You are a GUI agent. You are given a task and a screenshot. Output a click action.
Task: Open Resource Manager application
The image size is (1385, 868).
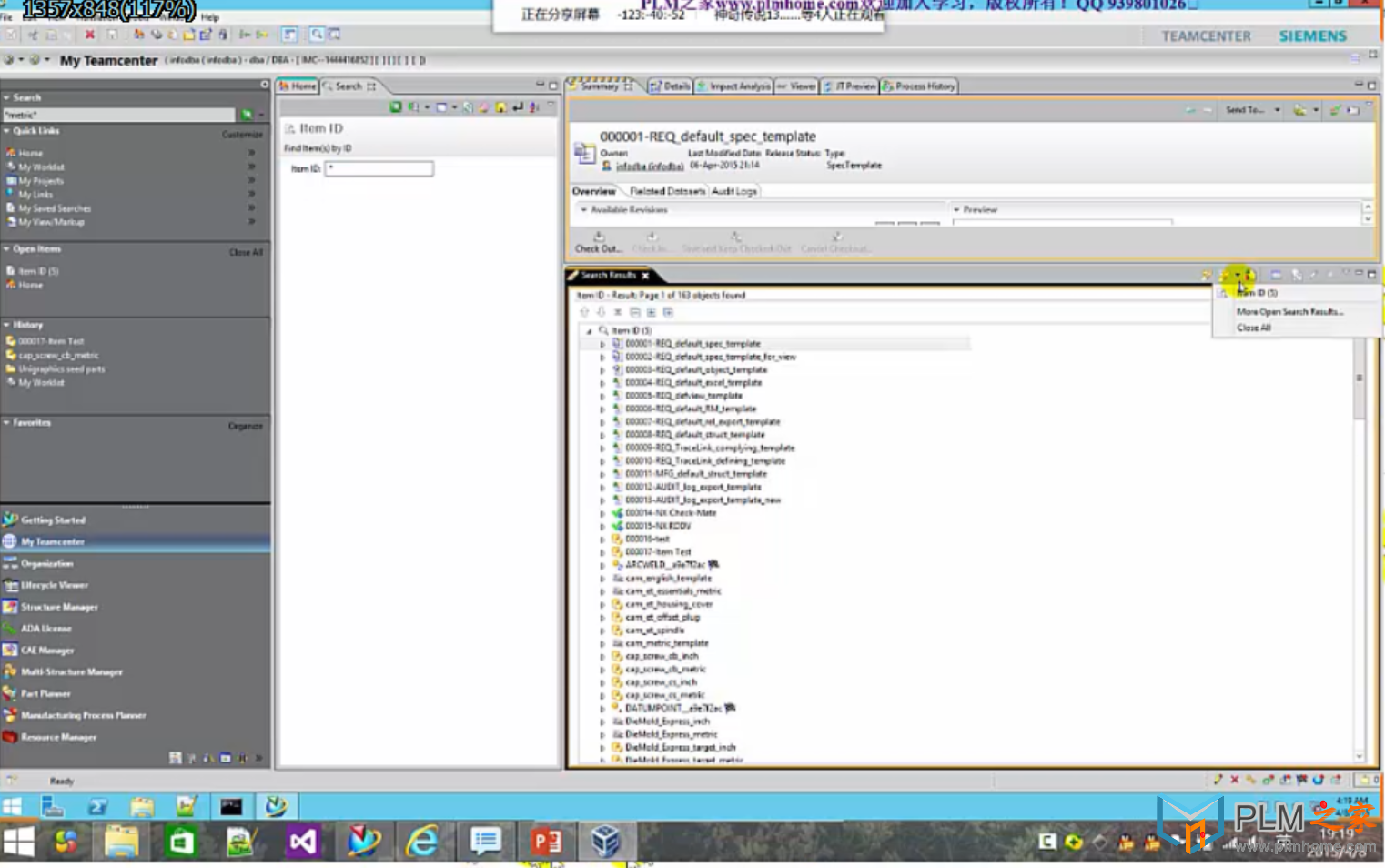pos(58,737)
